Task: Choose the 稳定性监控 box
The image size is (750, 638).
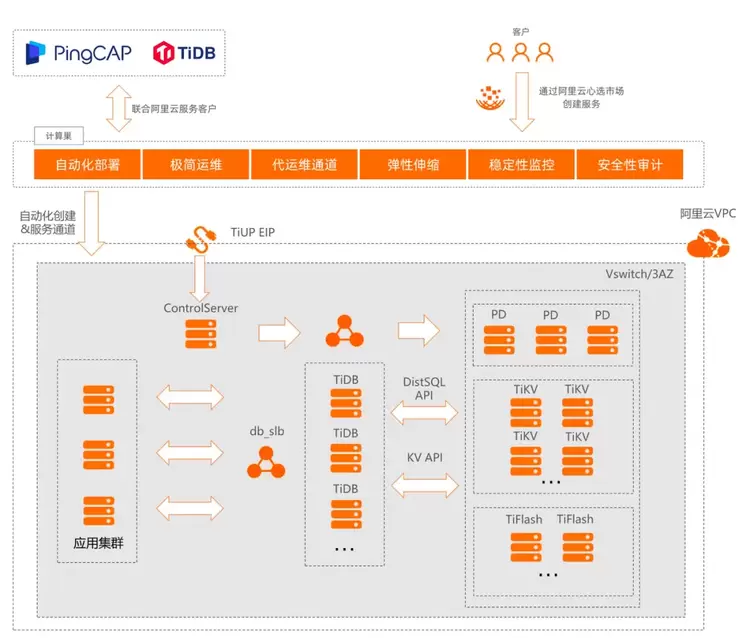Action: pyautogui.click(x=520, y=165)
